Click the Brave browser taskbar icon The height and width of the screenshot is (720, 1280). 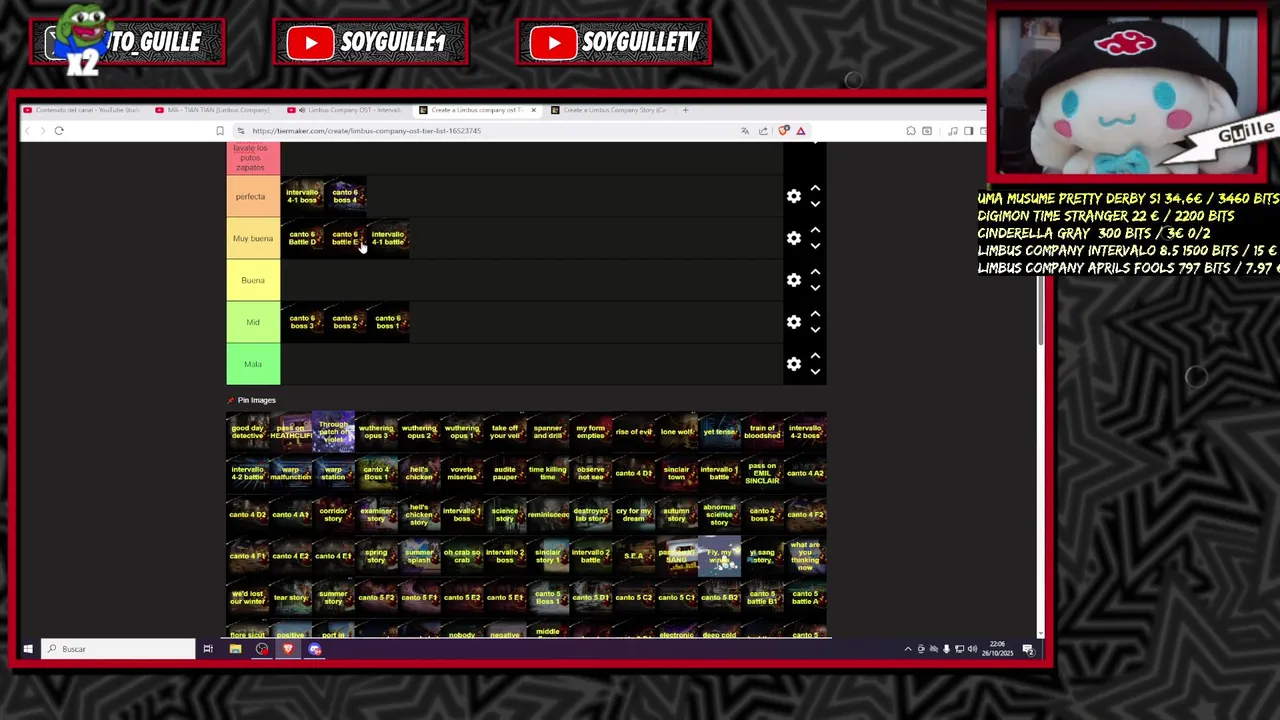pos(288,649)
